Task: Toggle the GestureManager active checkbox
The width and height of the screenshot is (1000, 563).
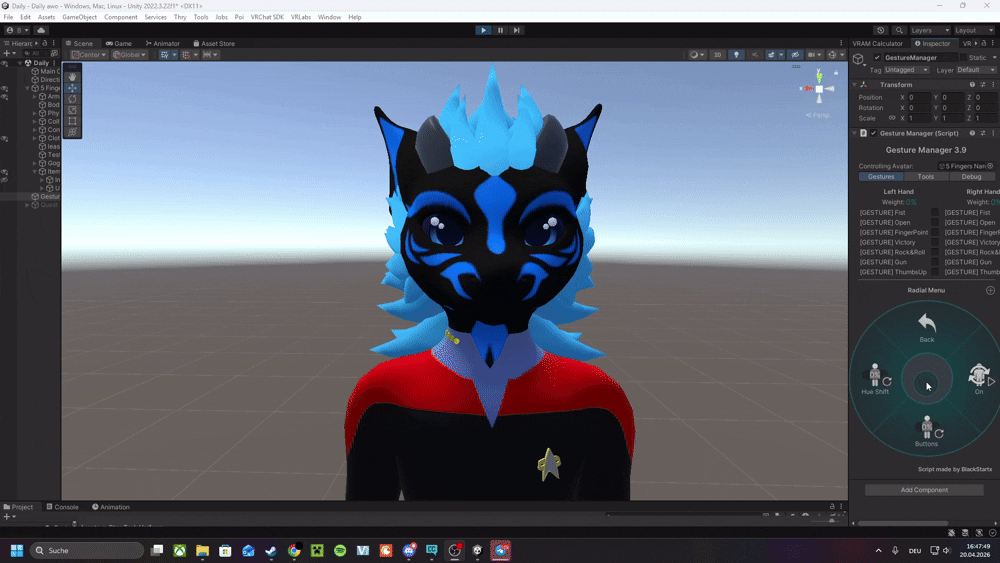Action: point(877,58)
